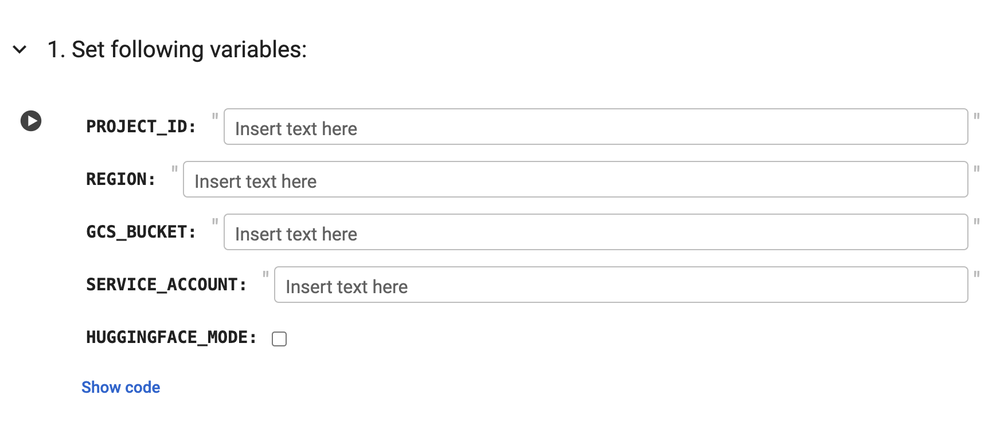Focus the PROJECT_ID text input
Screen dimensions: 1000x426
pyautogui.click(x=596, y=127)
